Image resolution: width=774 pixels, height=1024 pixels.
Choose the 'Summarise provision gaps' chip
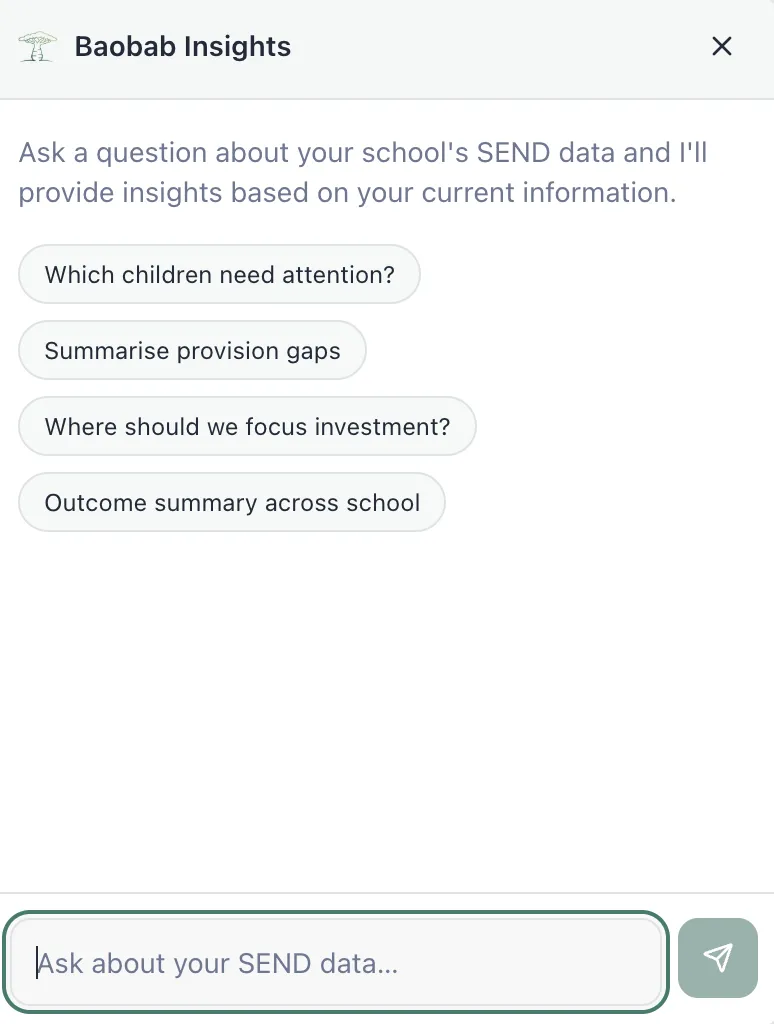(x=192, y=350)
